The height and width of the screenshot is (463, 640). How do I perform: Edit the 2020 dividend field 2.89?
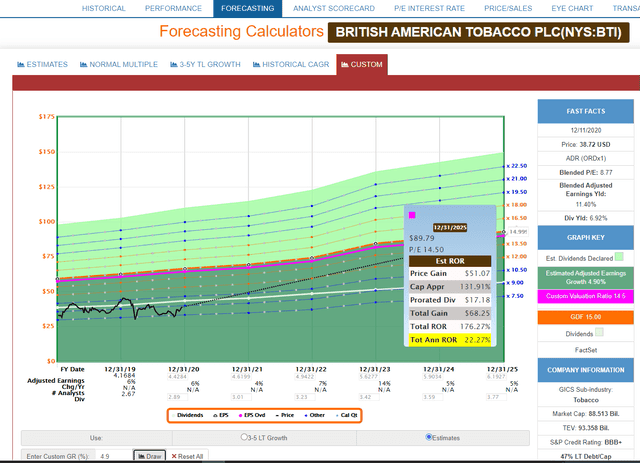pyautogui.click(x=178, y=397)
